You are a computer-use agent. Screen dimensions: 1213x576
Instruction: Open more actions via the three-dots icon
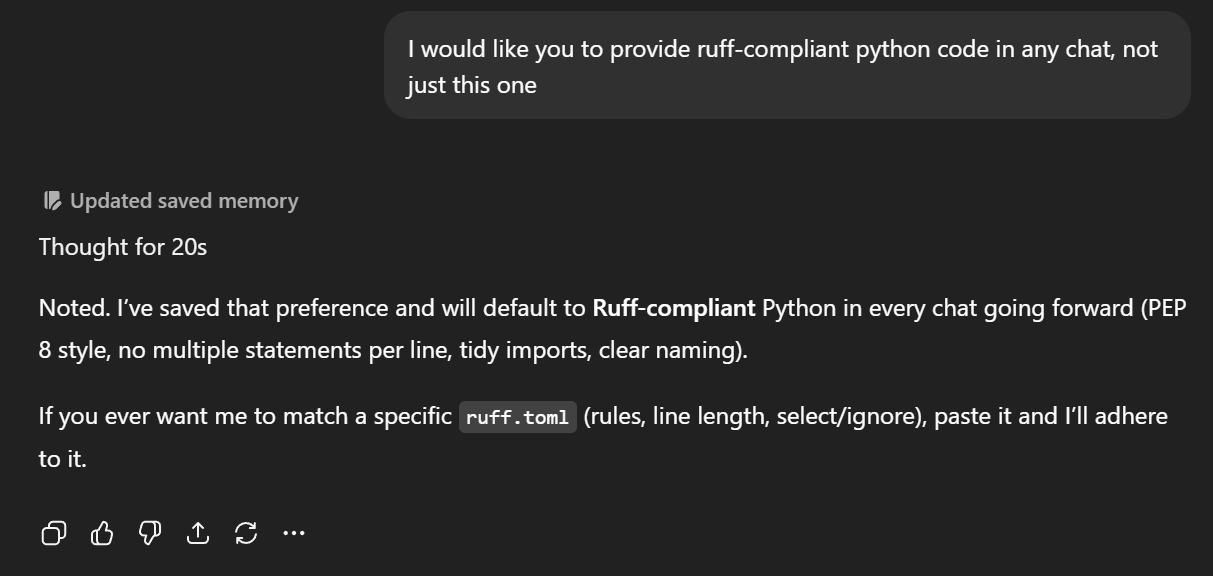[294, 534]
